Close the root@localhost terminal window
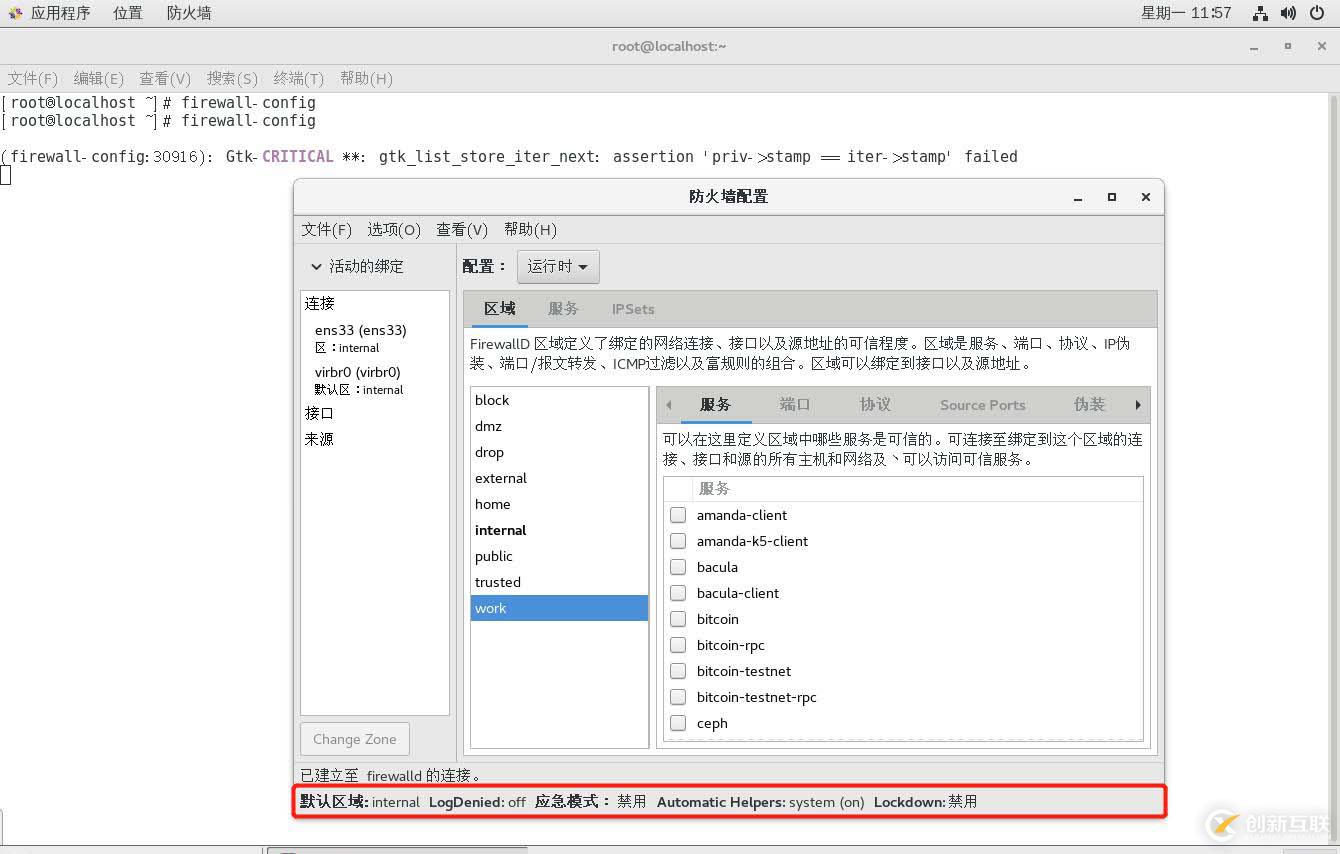The width and height of the screenshot is (1340, 854). pos(1322,46)
